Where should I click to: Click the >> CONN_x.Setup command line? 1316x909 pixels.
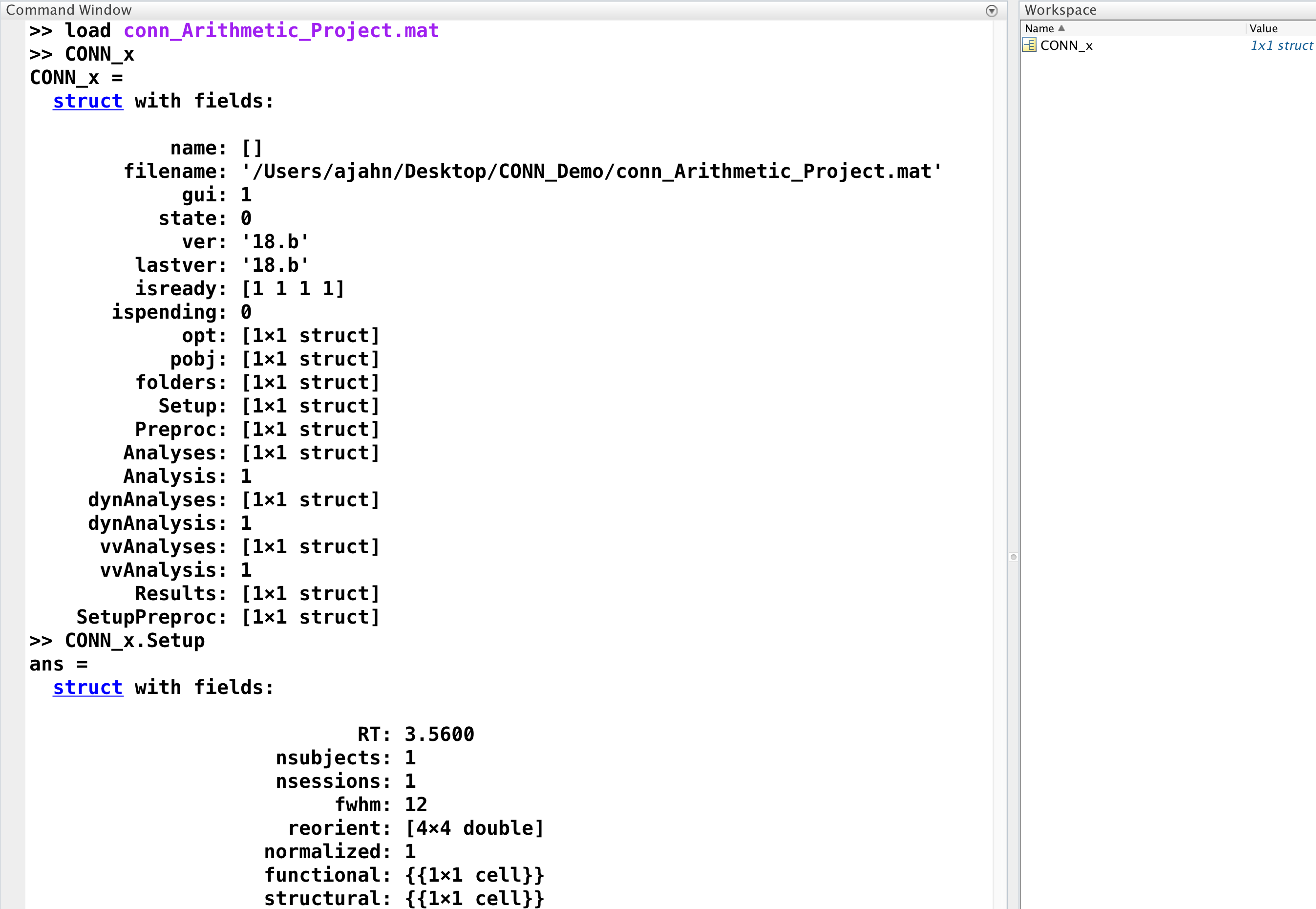click(x=117, y=641)
